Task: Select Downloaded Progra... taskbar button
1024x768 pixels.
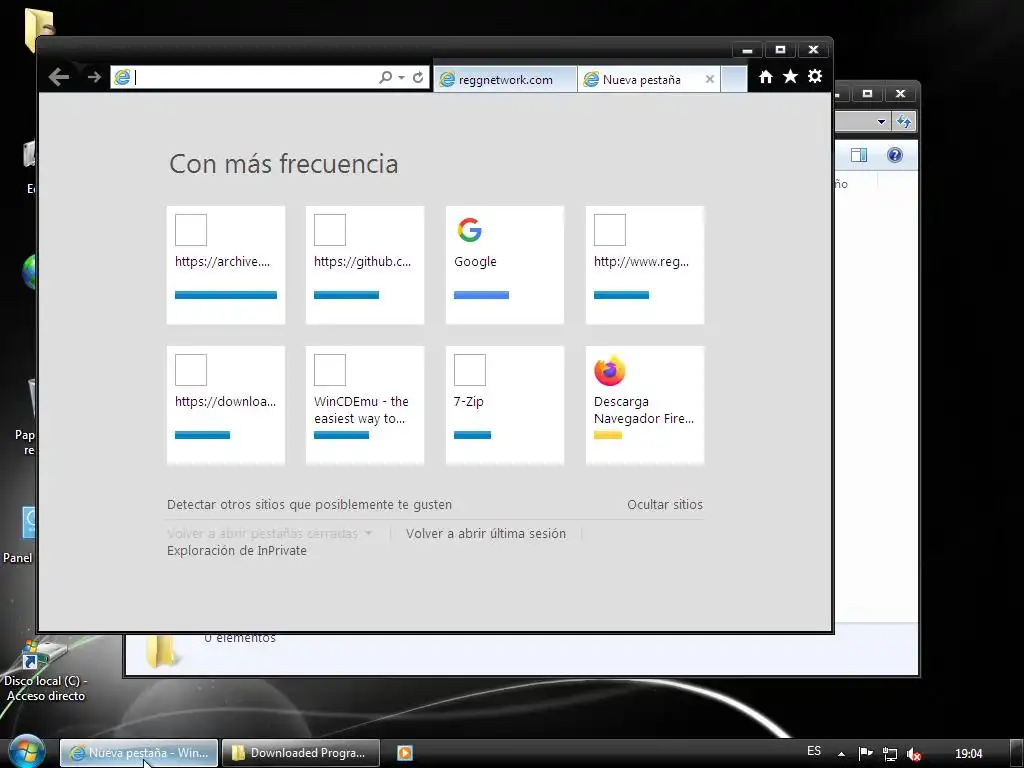Action: (301, 753)
